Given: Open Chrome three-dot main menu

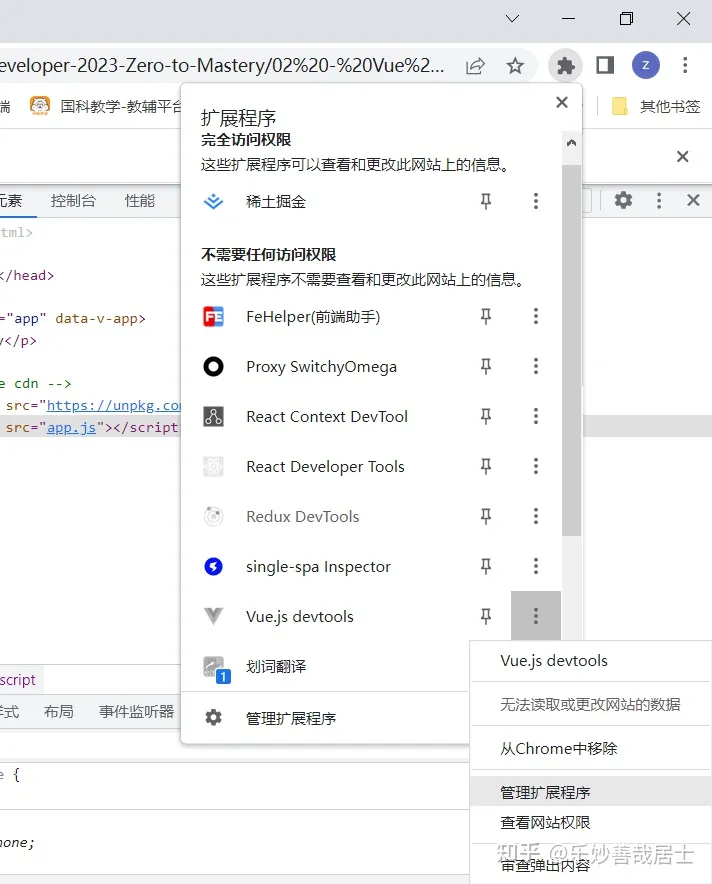Looking at the screenshot, I should pyautogui.click(x=685, y=65).
